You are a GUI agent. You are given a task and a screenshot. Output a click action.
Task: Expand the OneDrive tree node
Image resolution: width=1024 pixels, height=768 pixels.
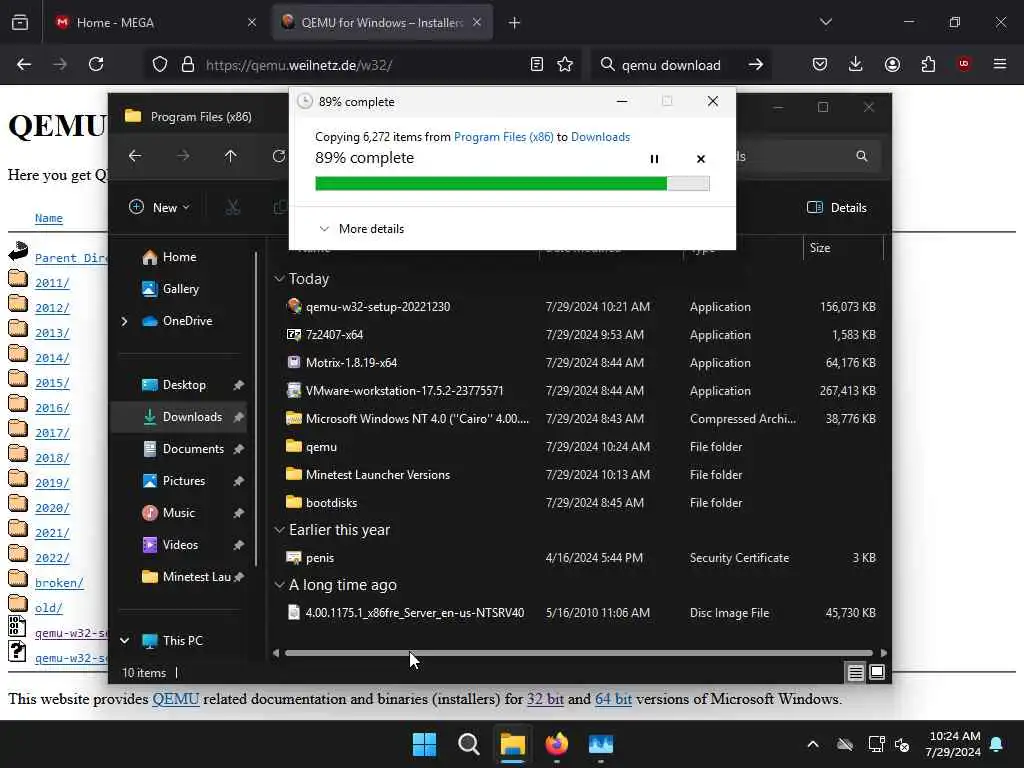click(124, 321)
